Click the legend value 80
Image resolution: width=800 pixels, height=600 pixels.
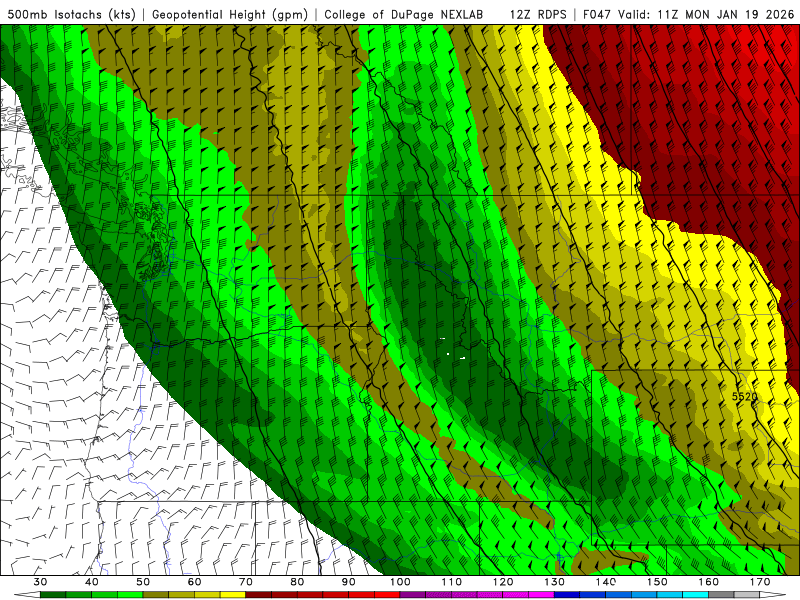coord(297,582)
